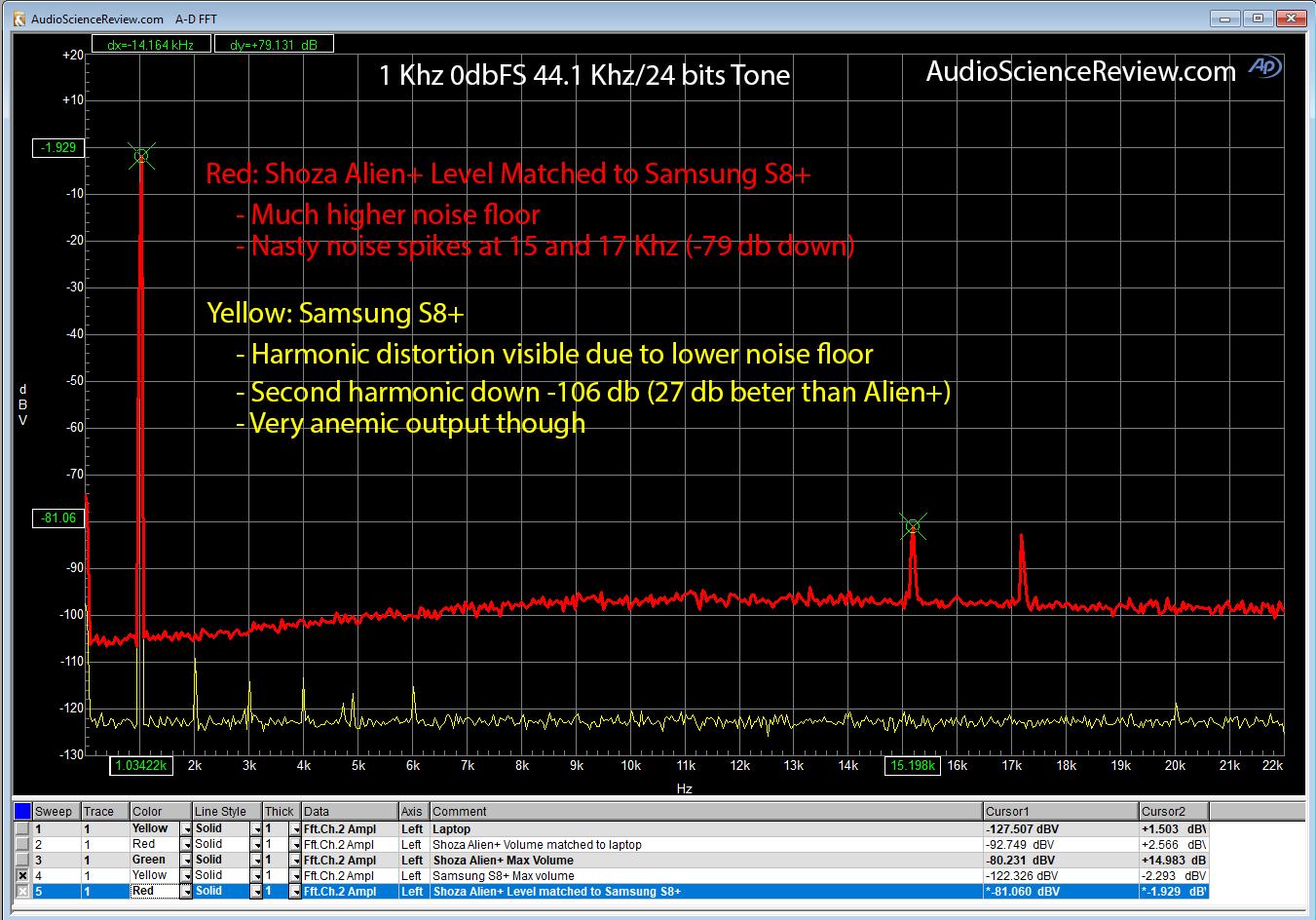
Task: Click the -81.06 cursor level box
Action: click(x=58, y=517)
